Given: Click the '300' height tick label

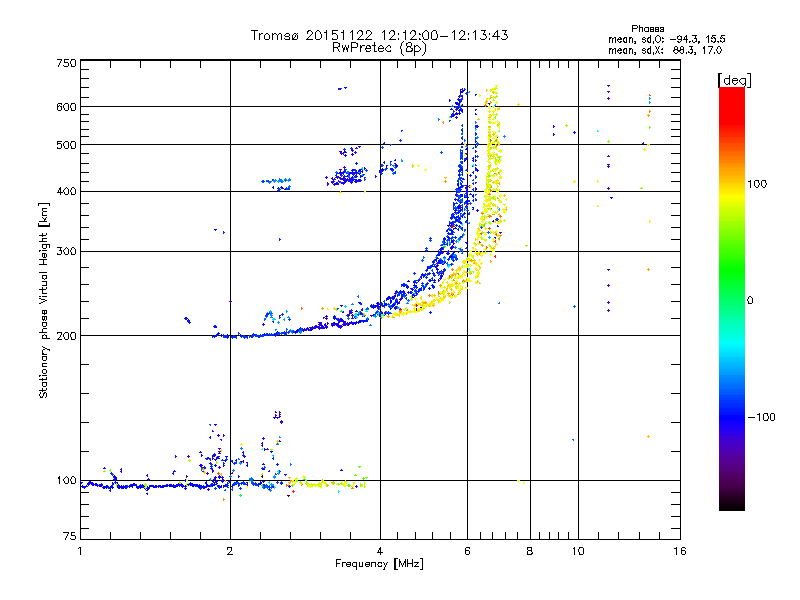Looking at the screenshot, I should click(67, 252).
